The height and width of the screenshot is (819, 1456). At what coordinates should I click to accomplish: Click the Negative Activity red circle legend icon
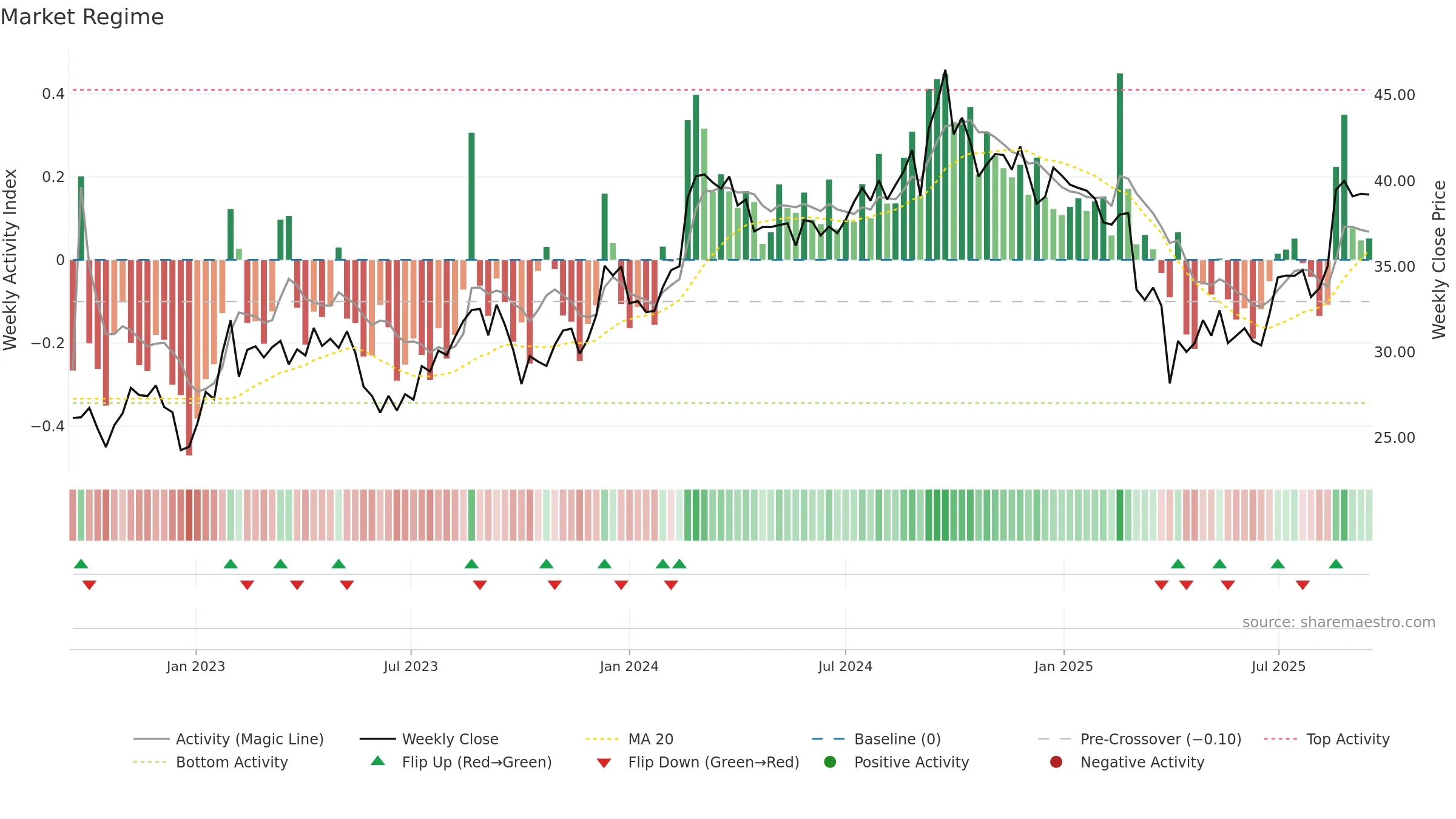(x=1056, y=762)
